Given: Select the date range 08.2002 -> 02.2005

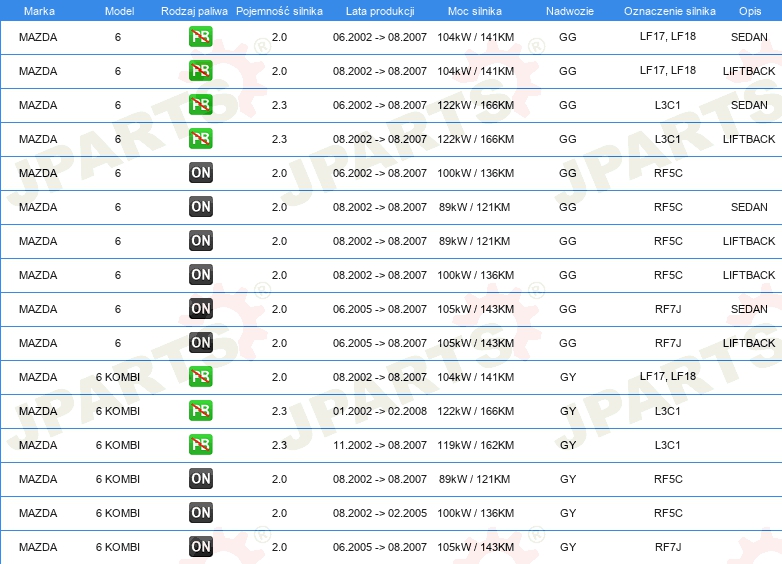Looking at the screenshot, I should pos(380,513).
